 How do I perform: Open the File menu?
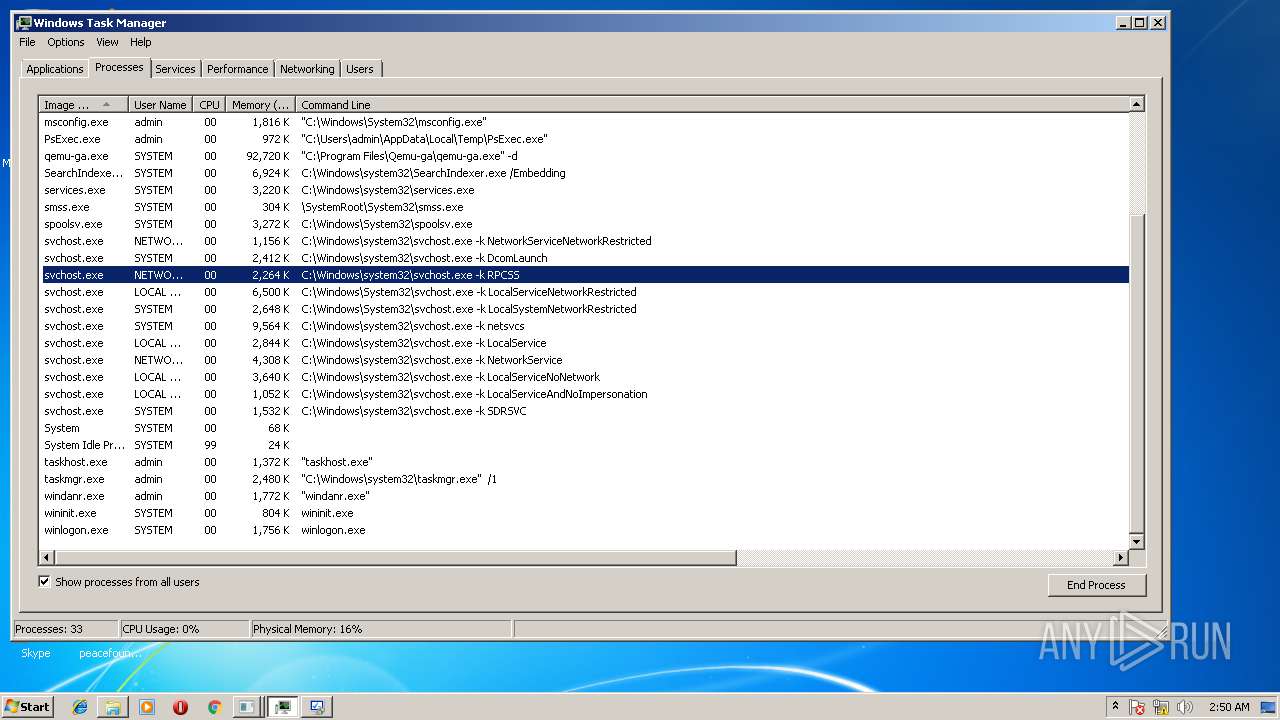click(x=27, y=42)
